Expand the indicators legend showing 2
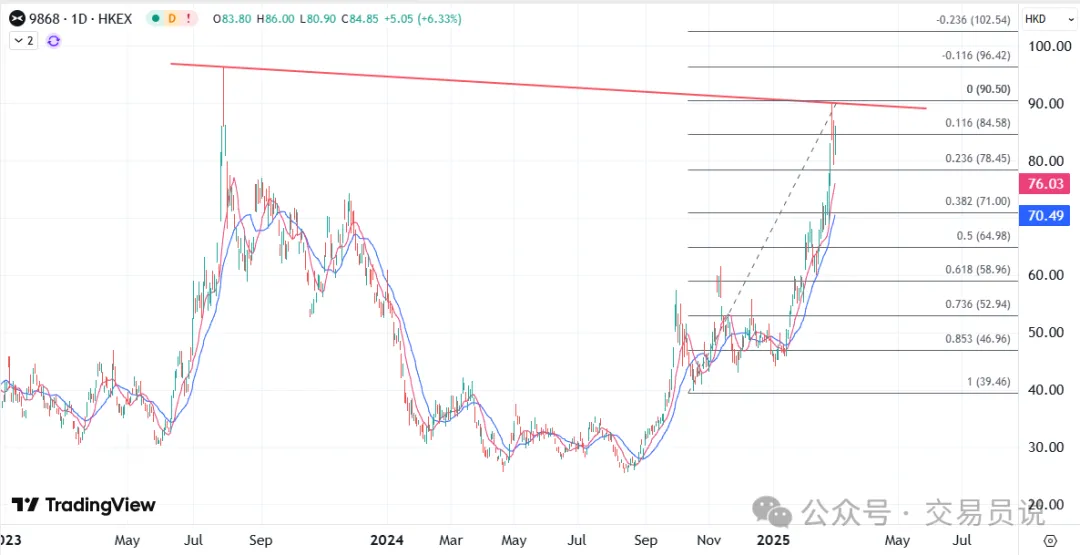This screenshot has width=1080, height=555. (x=23, y=40)
